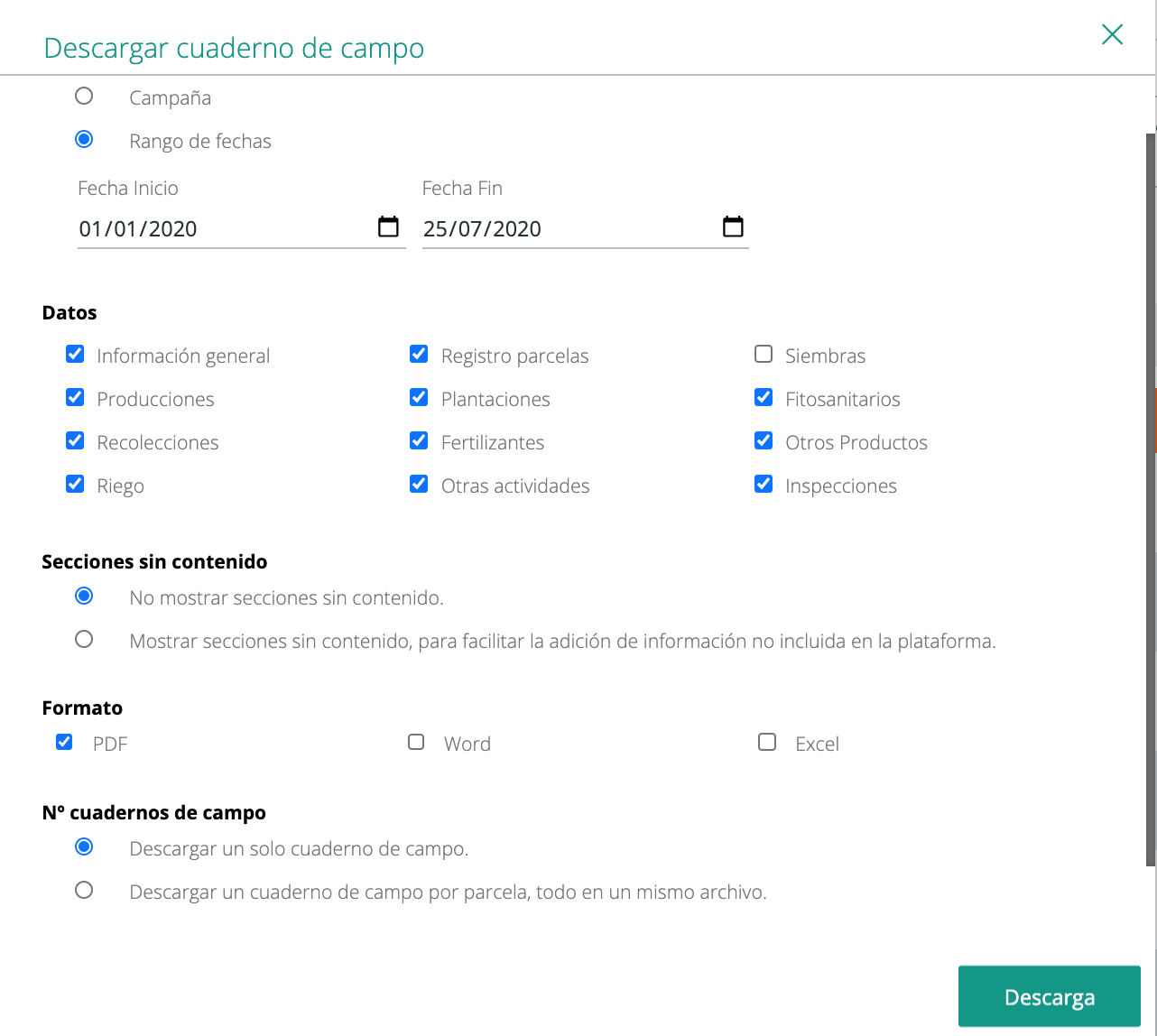Enable the Siembras checkbox
Viewport: 1157px width, 1036px height.
764,354
